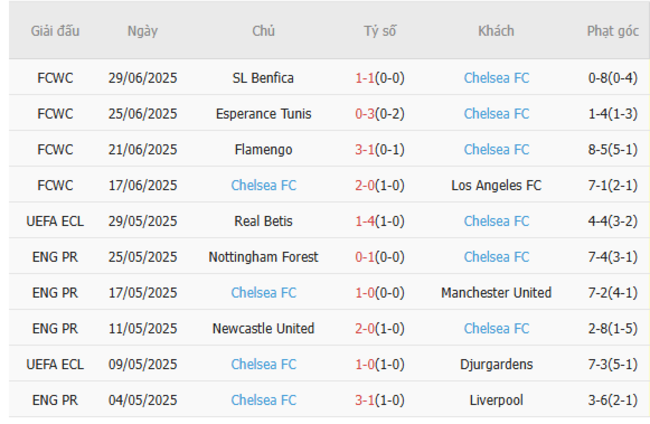This screenshot has height=424, width=650.
Task: Click the "Ngày" column header
Action: (x=142, y=31)
